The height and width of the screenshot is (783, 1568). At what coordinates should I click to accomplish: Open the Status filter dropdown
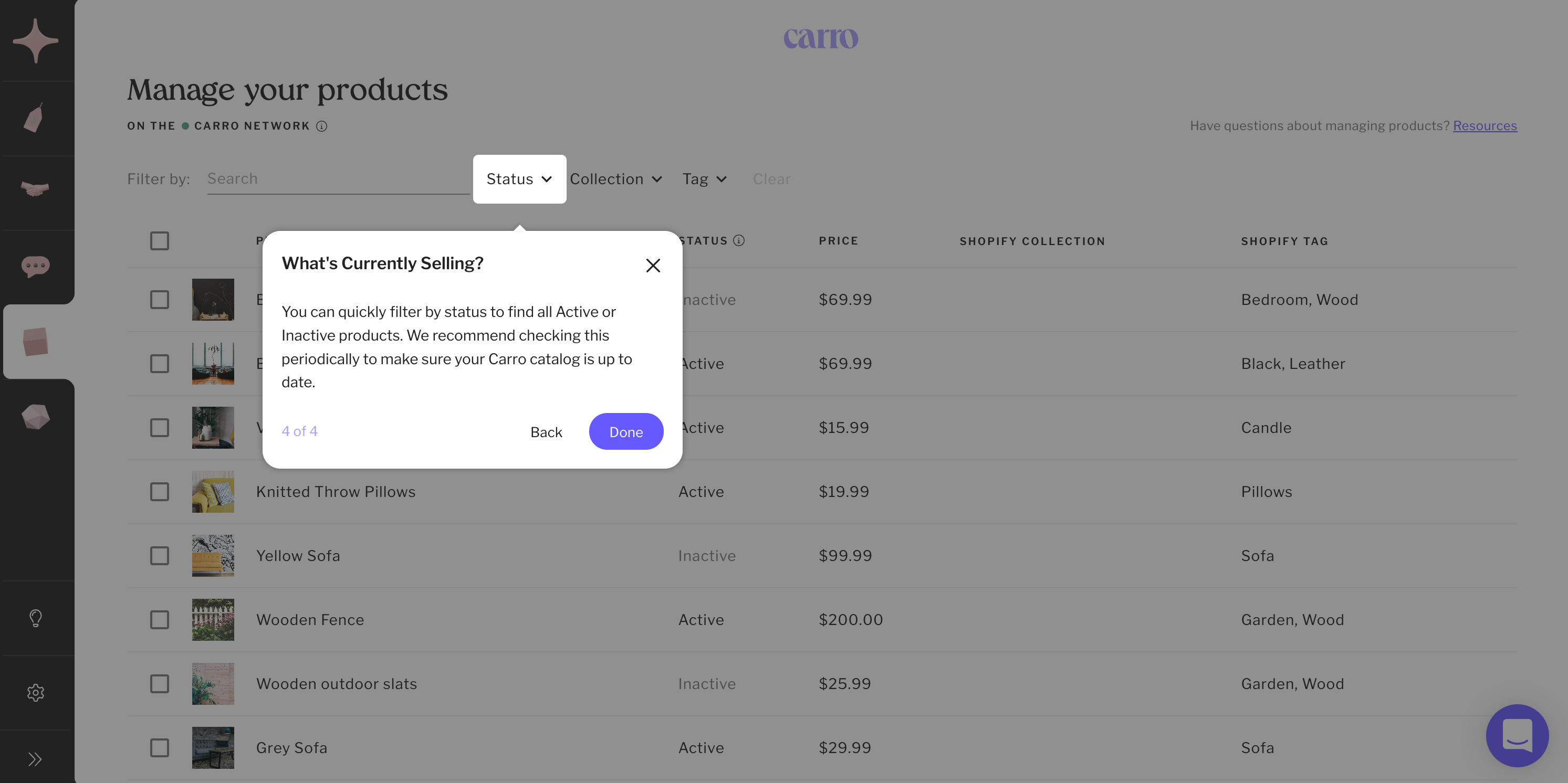coord(519,179)
